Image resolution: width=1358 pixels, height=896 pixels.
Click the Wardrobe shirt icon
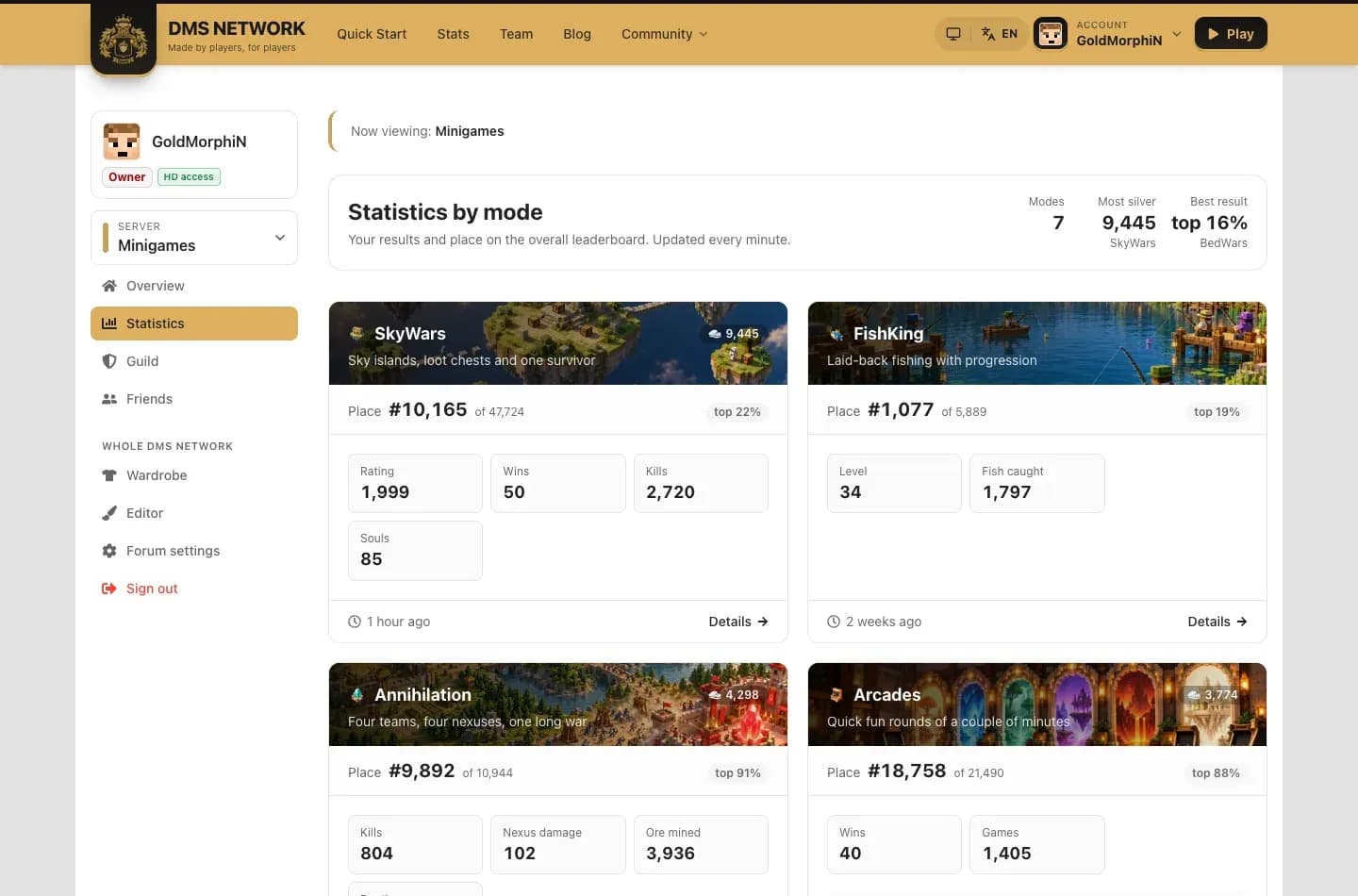tap(109, 475)
